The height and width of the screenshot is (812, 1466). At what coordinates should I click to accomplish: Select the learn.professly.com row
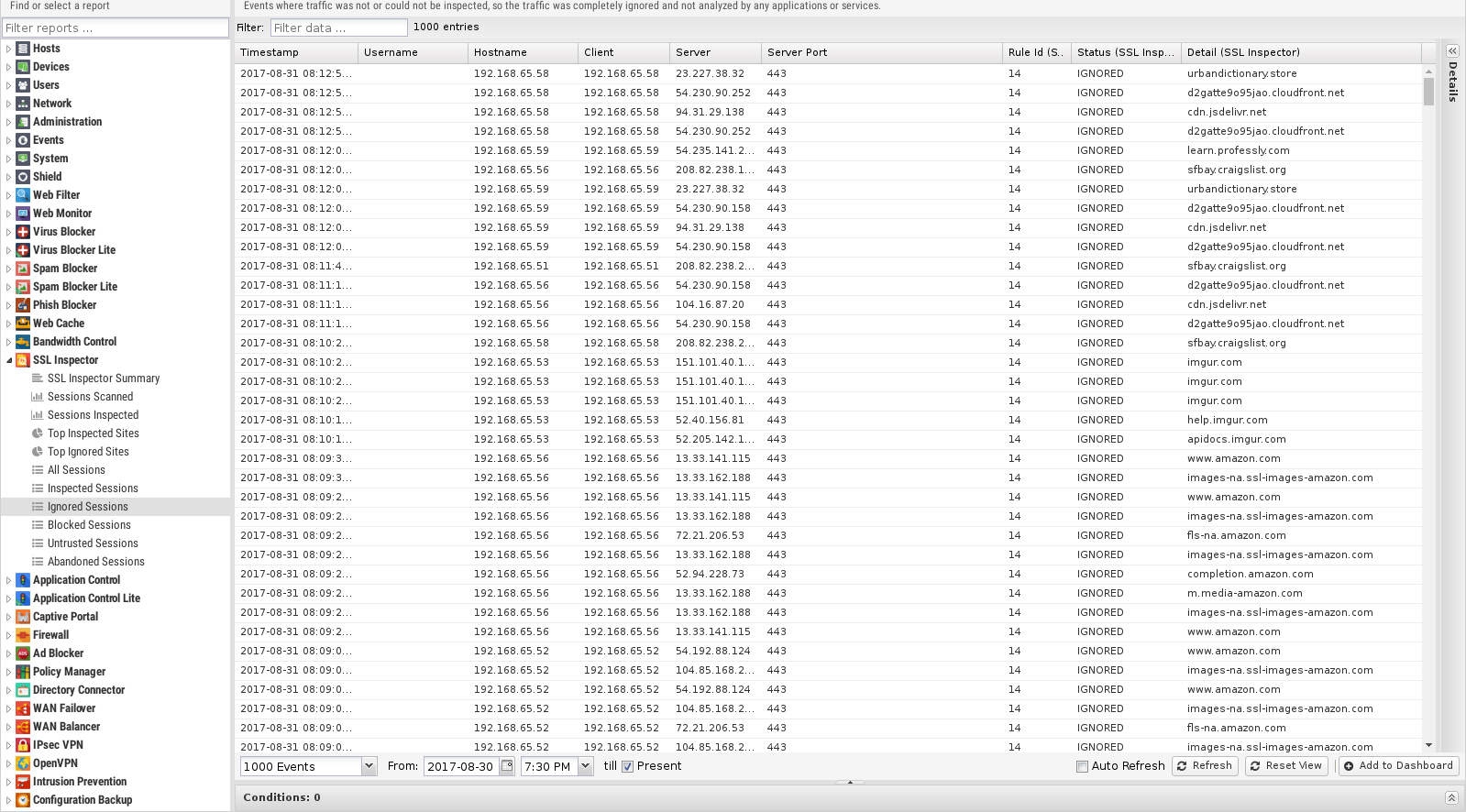tap(829, 150)
